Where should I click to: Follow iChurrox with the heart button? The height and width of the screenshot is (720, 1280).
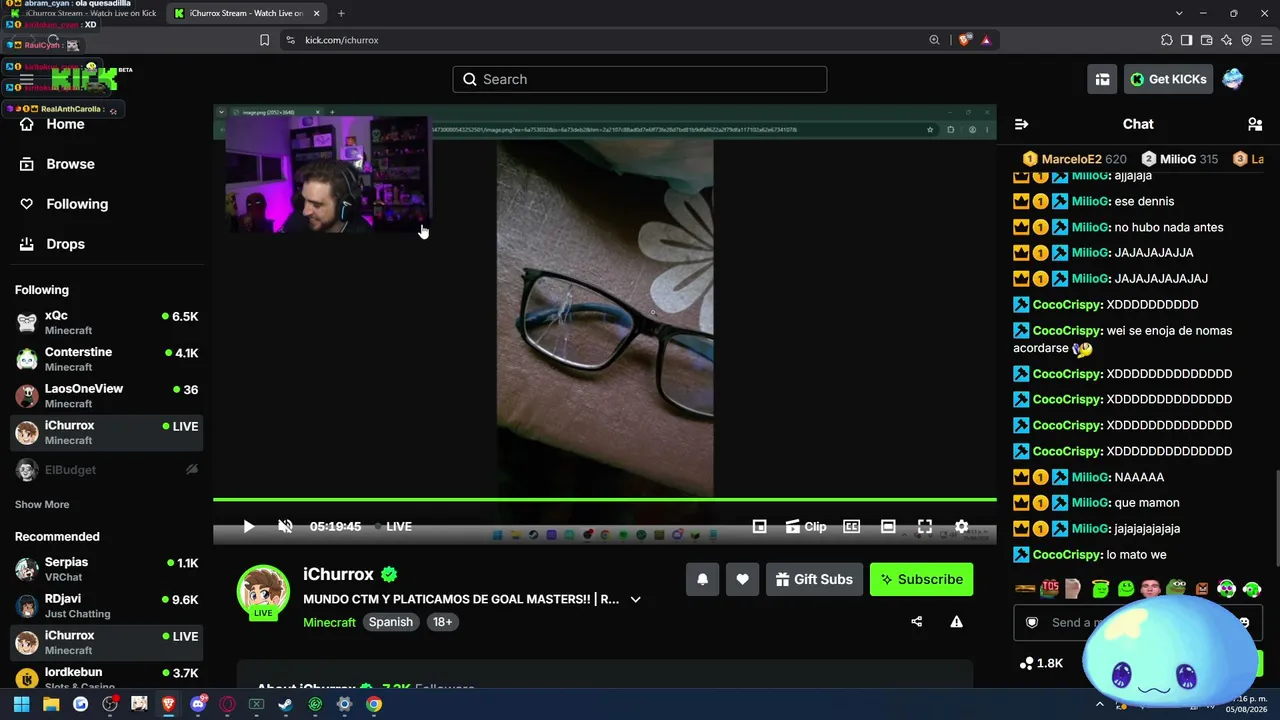(x=742, y=579)
